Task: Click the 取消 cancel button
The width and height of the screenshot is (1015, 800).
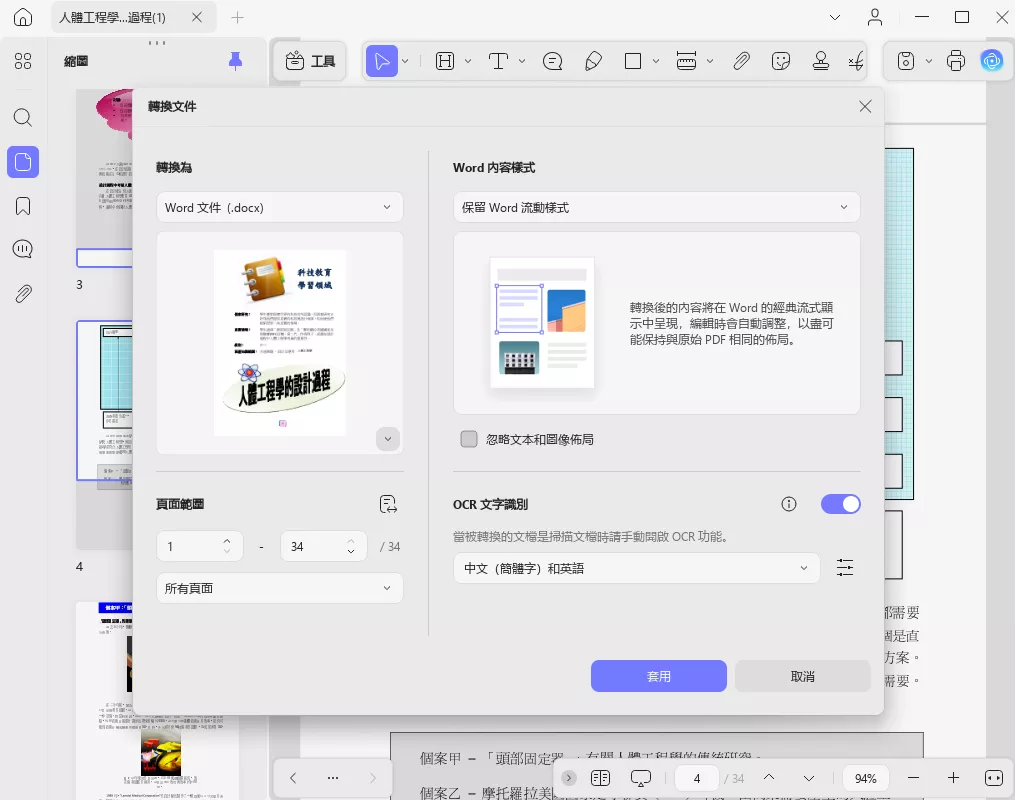Action: tap(802, 676)
